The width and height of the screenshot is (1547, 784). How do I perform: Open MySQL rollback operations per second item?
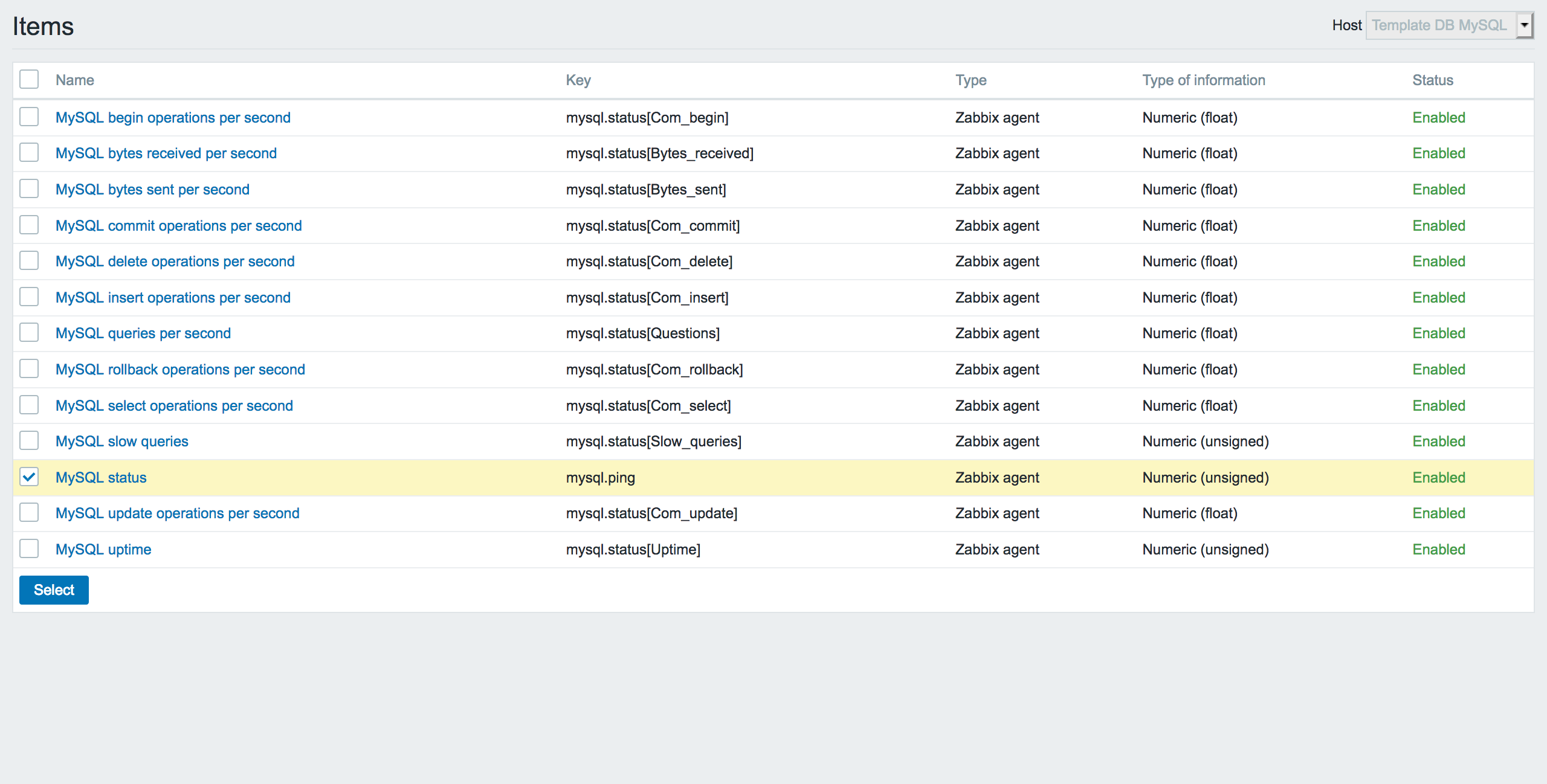(180, 370)
